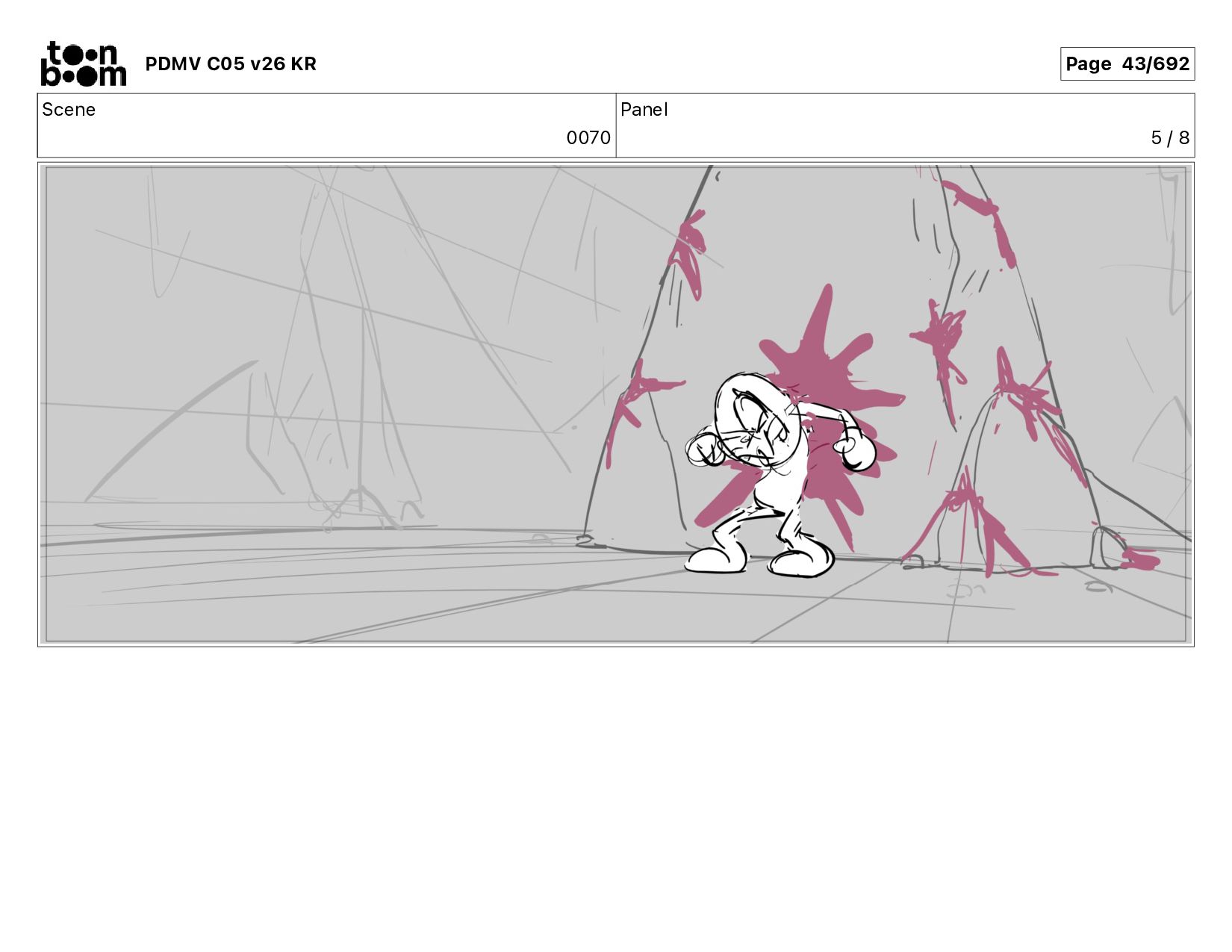
Task: Click the Toon Boom logo
Action: pos(83,63)
